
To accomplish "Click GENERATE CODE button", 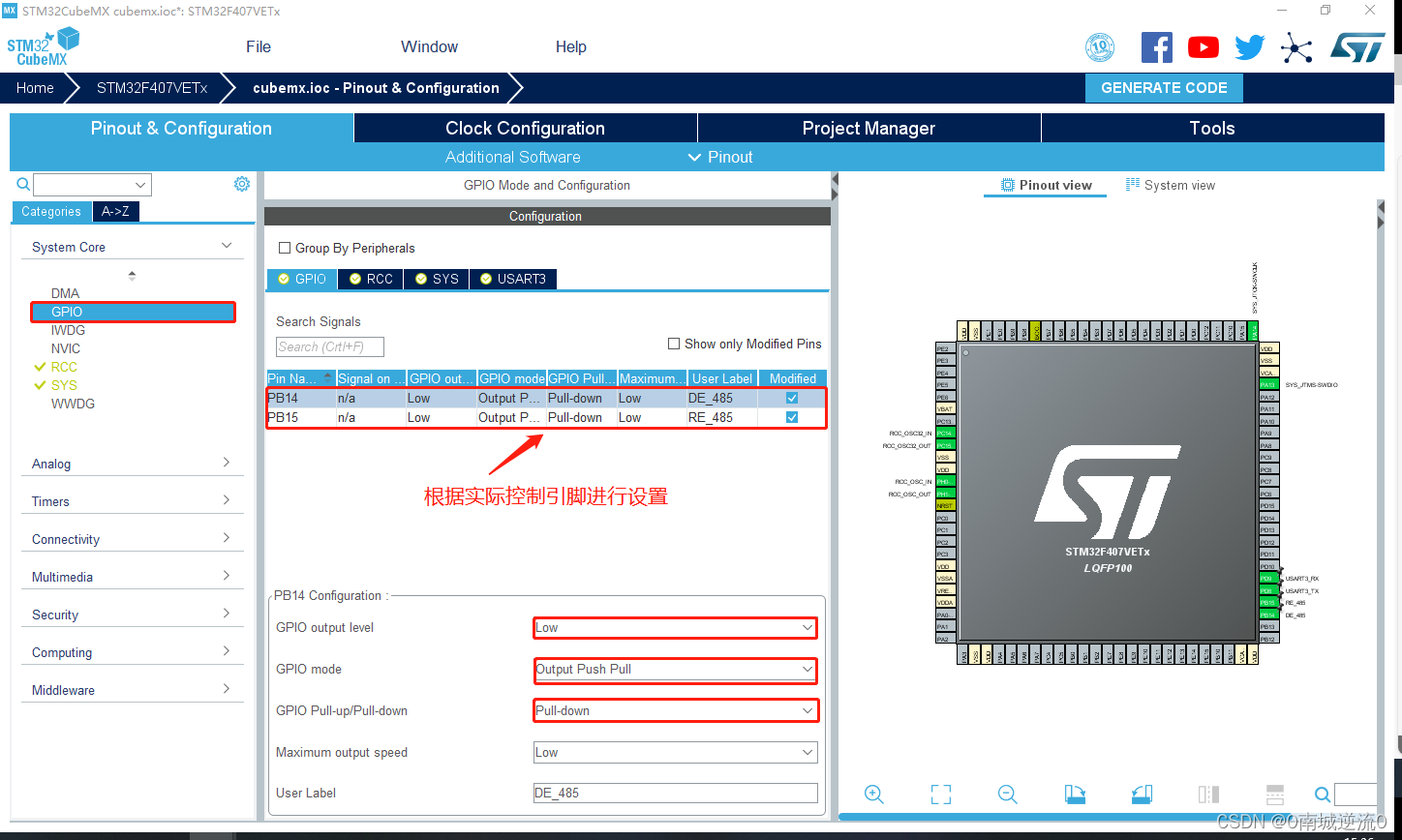I will (1164, 87).
